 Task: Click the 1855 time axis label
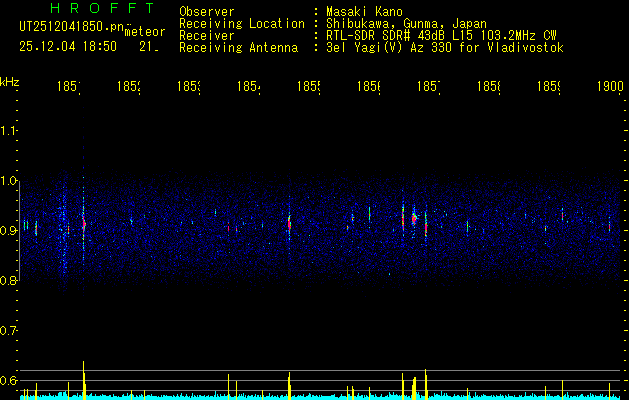click(309, 86)
